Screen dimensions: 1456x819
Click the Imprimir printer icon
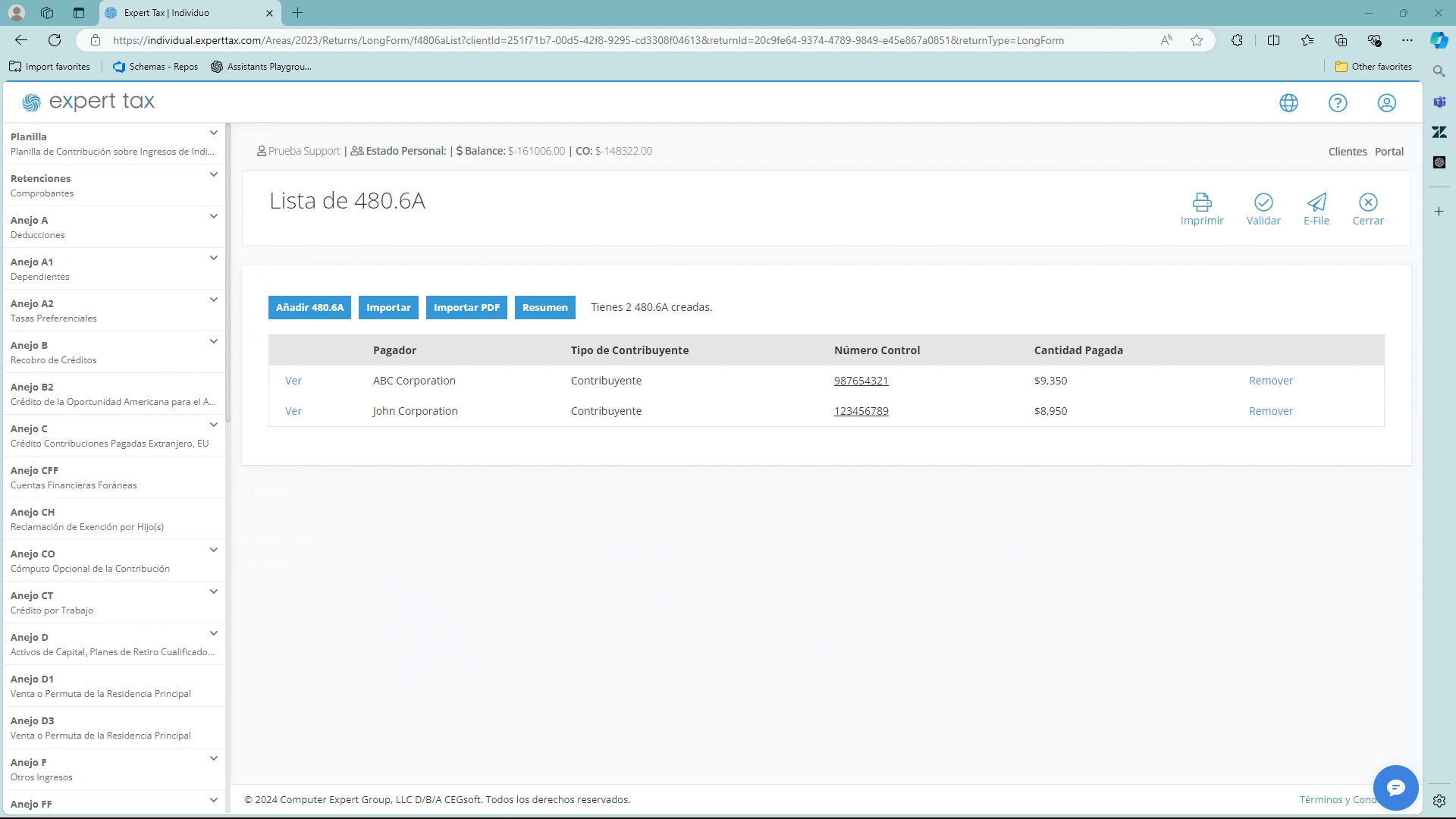click(1202, 202)
